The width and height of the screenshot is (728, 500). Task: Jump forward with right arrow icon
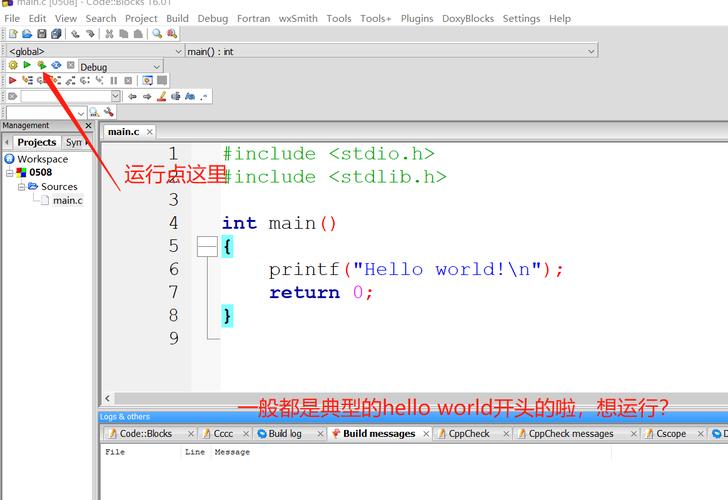(x=147, y=96)
